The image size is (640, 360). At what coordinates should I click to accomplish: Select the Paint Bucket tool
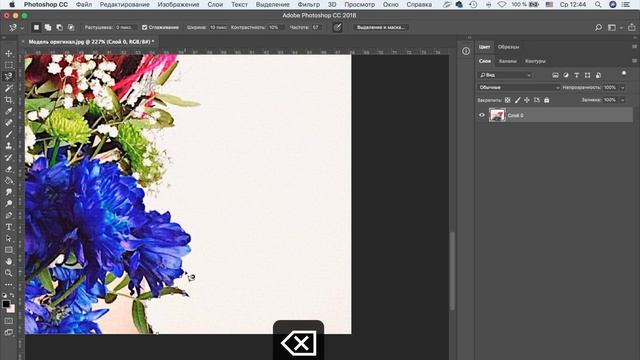click(x=9, y=180)
